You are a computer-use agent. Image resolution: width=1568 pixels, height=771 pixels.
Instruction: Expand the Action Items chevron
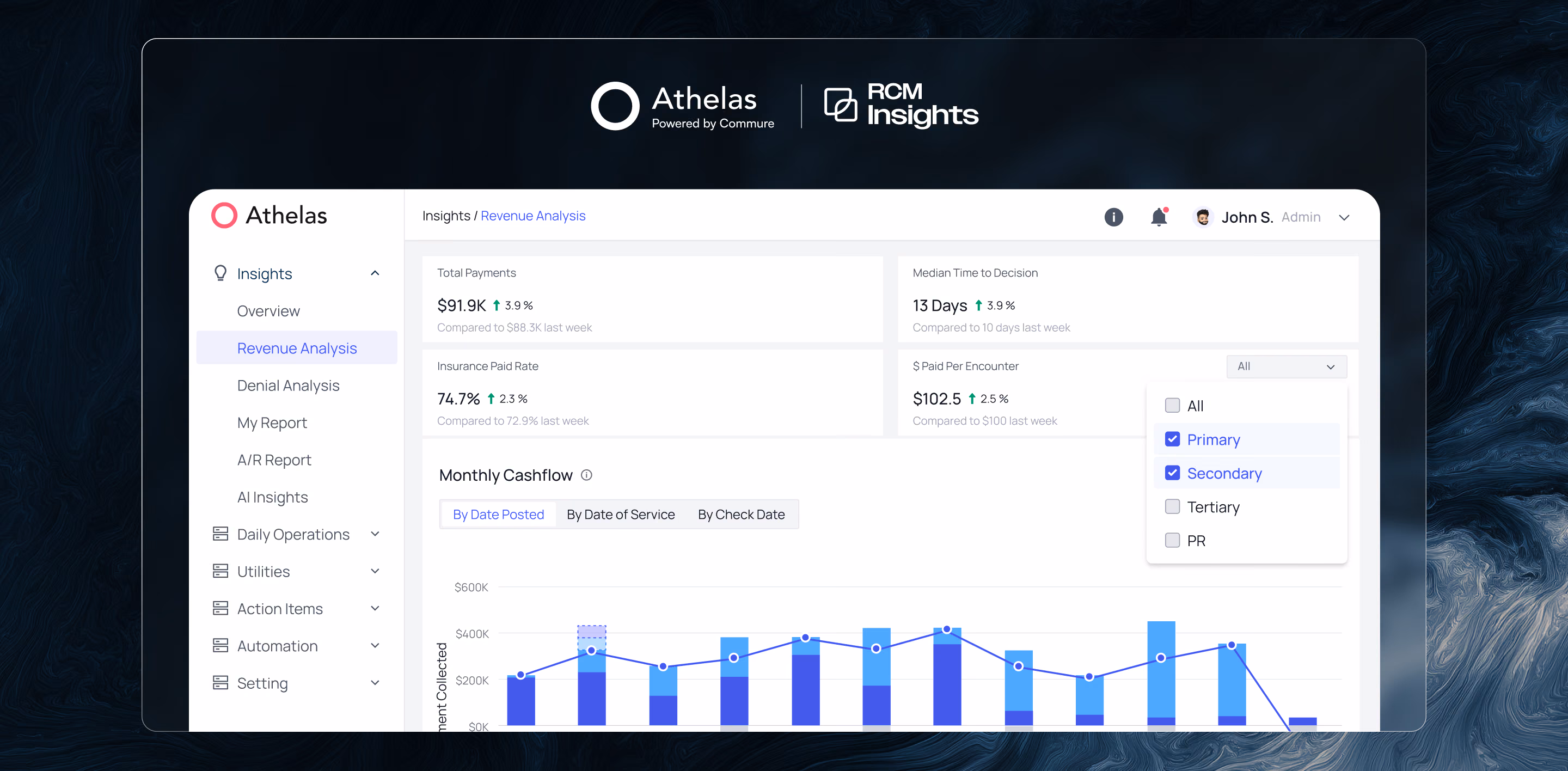click(x=375, y=608)
